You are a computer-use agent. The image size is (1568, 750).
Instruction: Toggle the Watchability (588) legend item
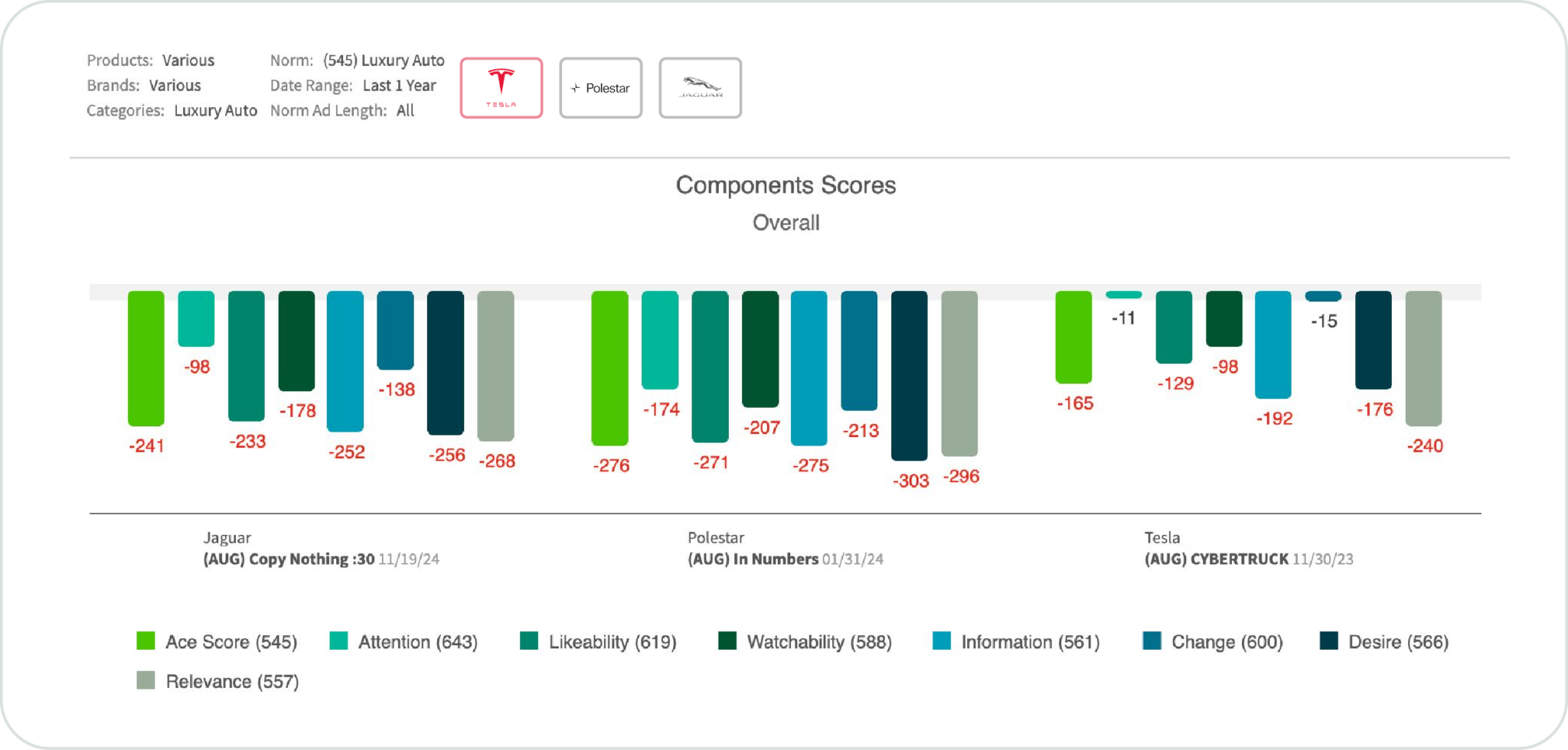805,641
